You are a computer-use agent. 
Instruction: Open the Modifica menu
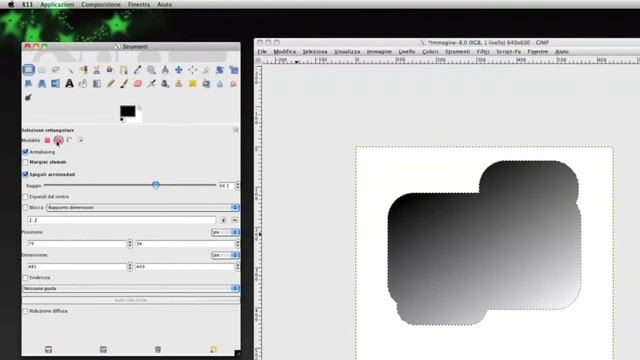tap(284, 52)
